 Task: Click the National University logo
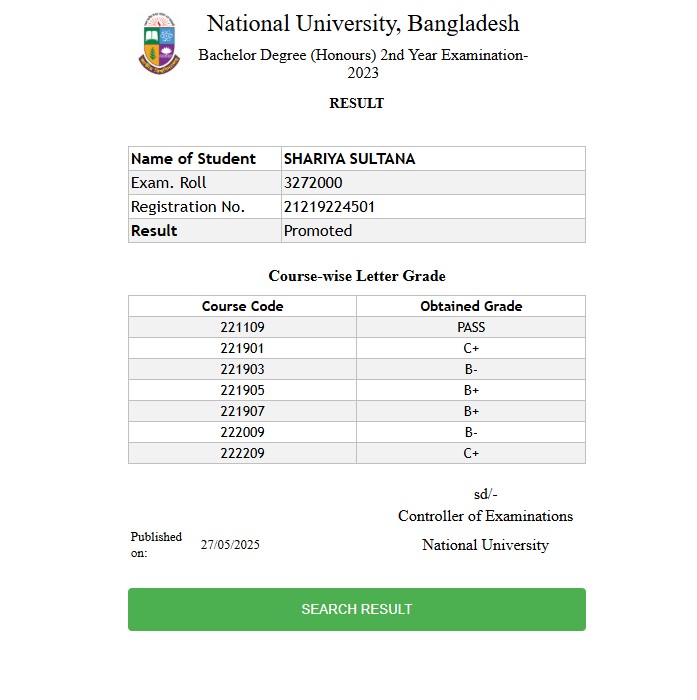(x=159, y=43)
